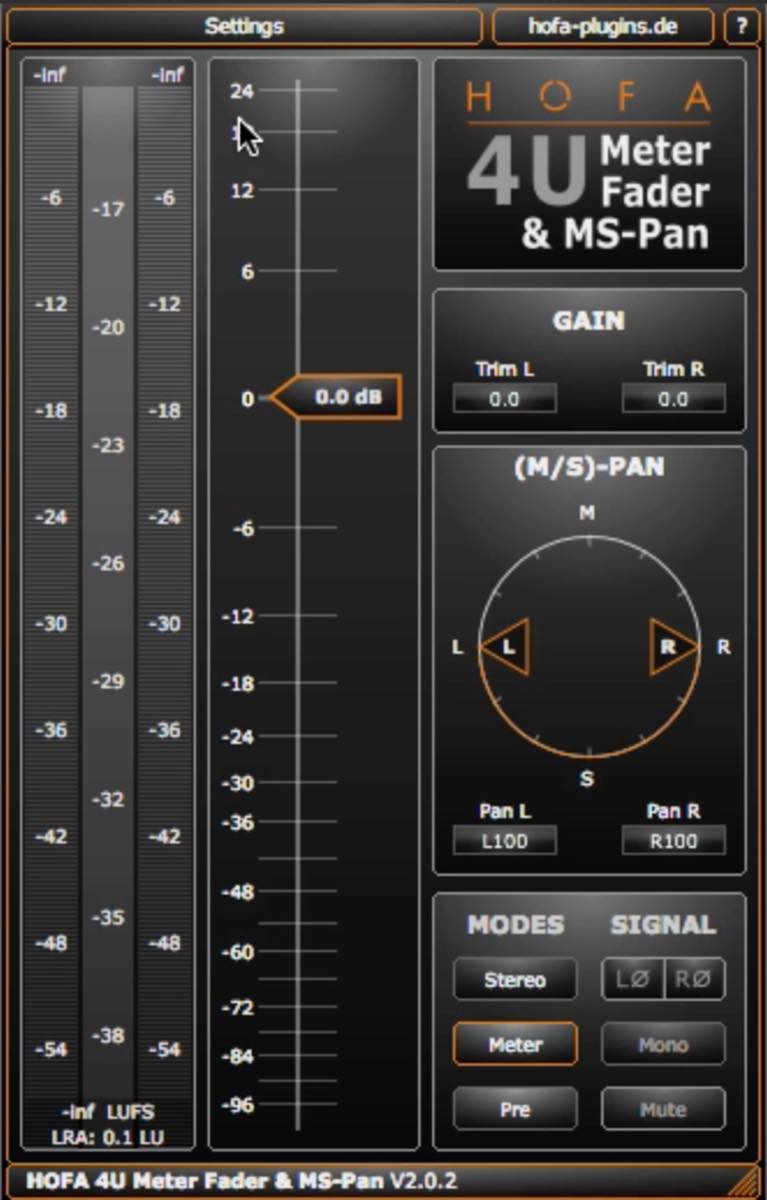Open the hofa-plugins.de link
Viewport: 767px width, 1200px height.
pyautogui.click(x=603, y=26)
